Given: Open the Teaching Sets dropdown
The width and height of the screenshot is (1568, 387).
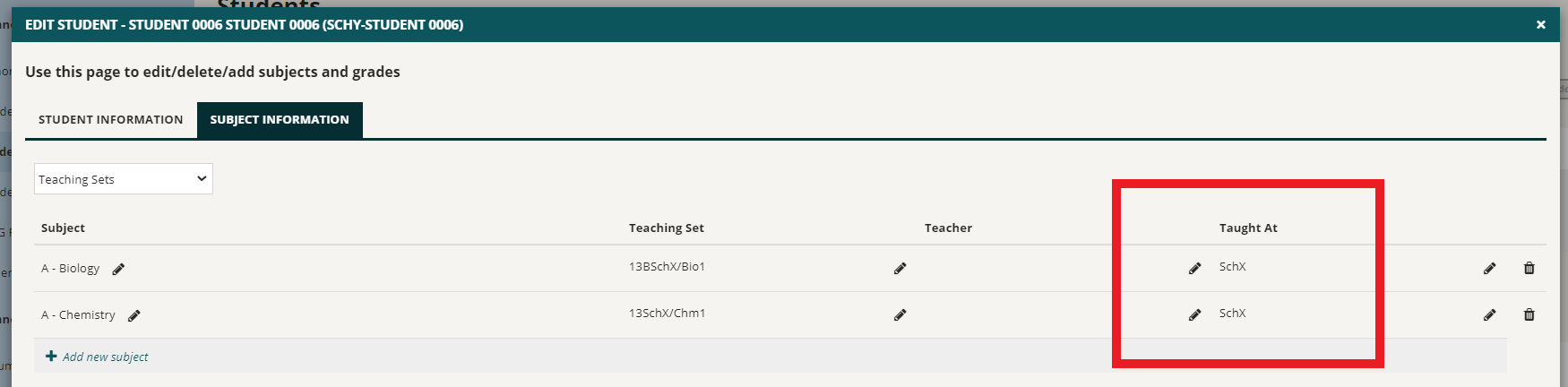Looking at the screenshot, I should point(124,179).
